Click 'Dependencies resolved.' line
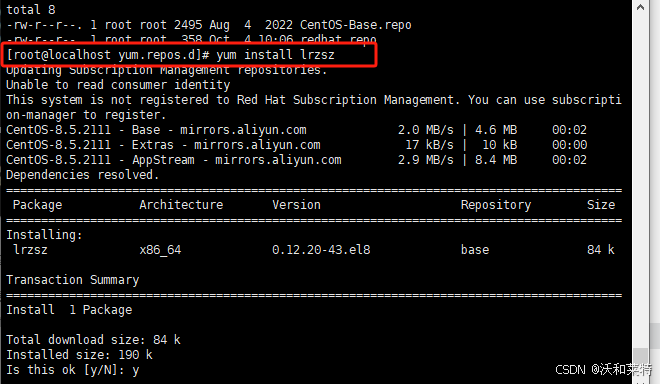 click(x=82, y=175)
